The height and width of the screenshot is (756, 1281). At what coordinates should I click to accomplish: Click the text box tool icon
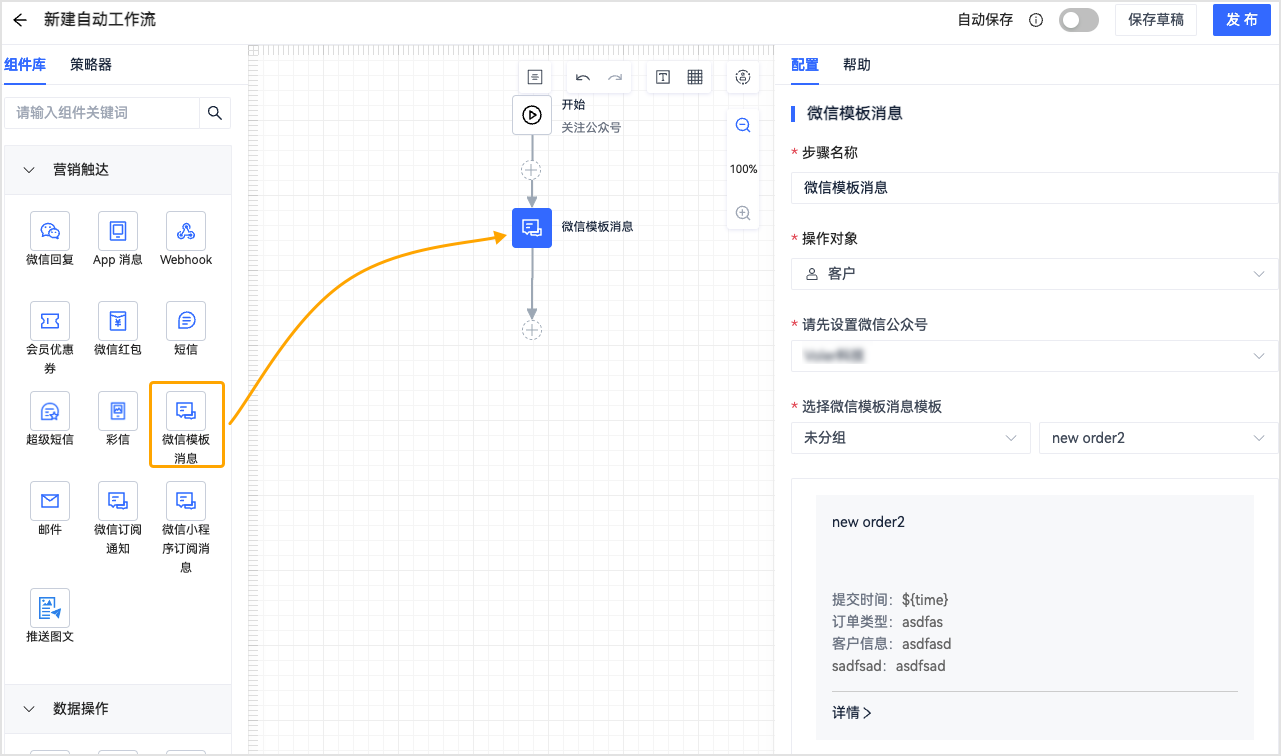pyautogui.click(x=663, y=77)
